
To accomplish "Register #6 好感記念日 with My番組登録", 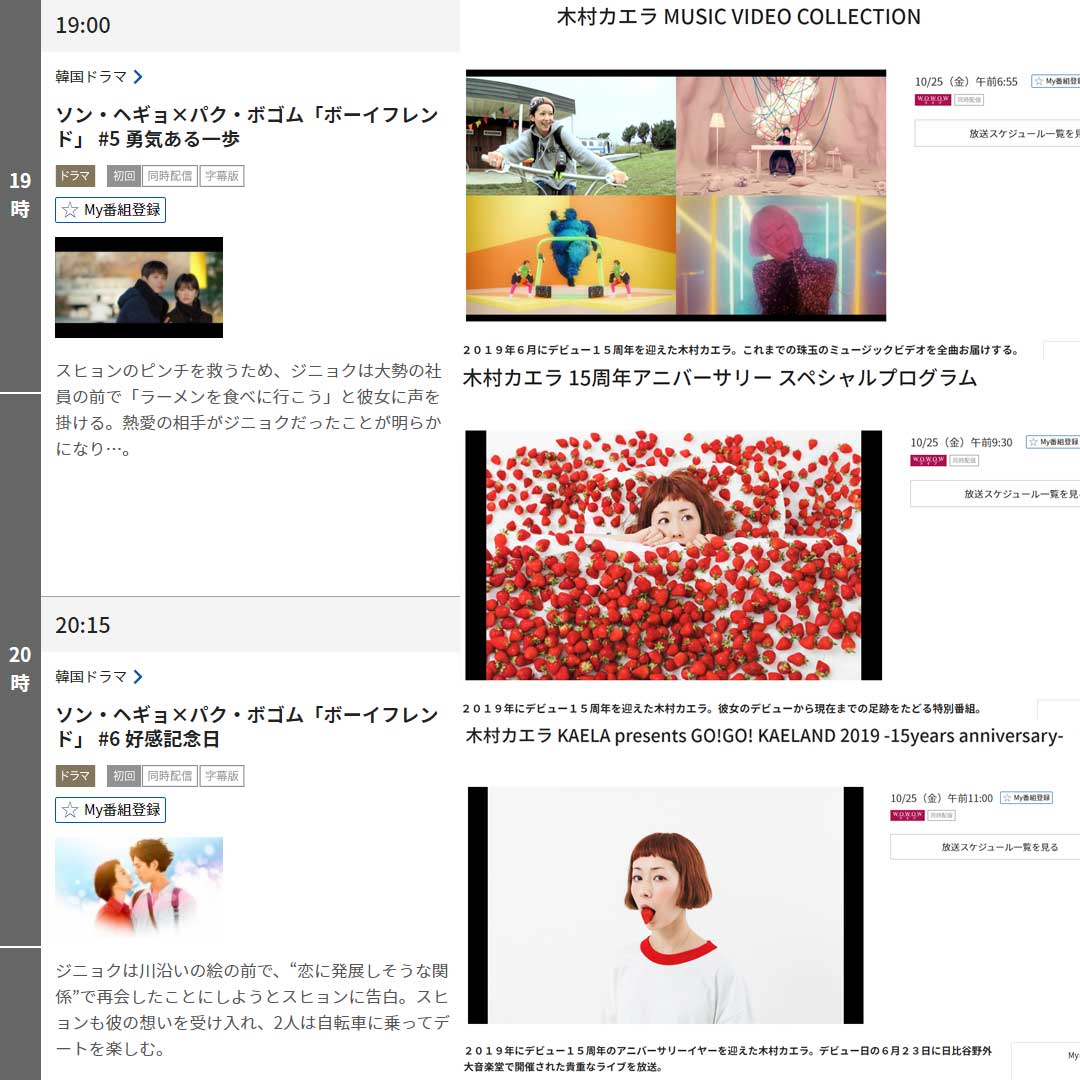I will [110, 810].
